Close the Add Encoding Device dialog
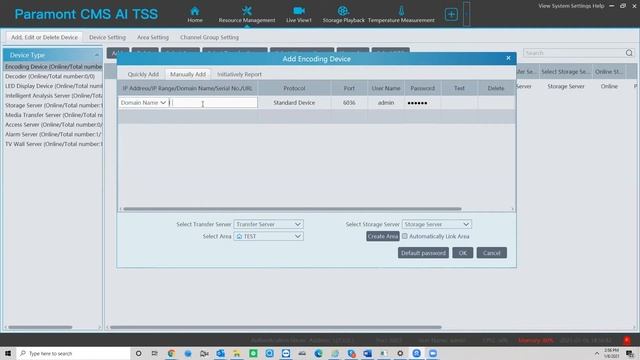640x360 pixels. pos(508,58)
